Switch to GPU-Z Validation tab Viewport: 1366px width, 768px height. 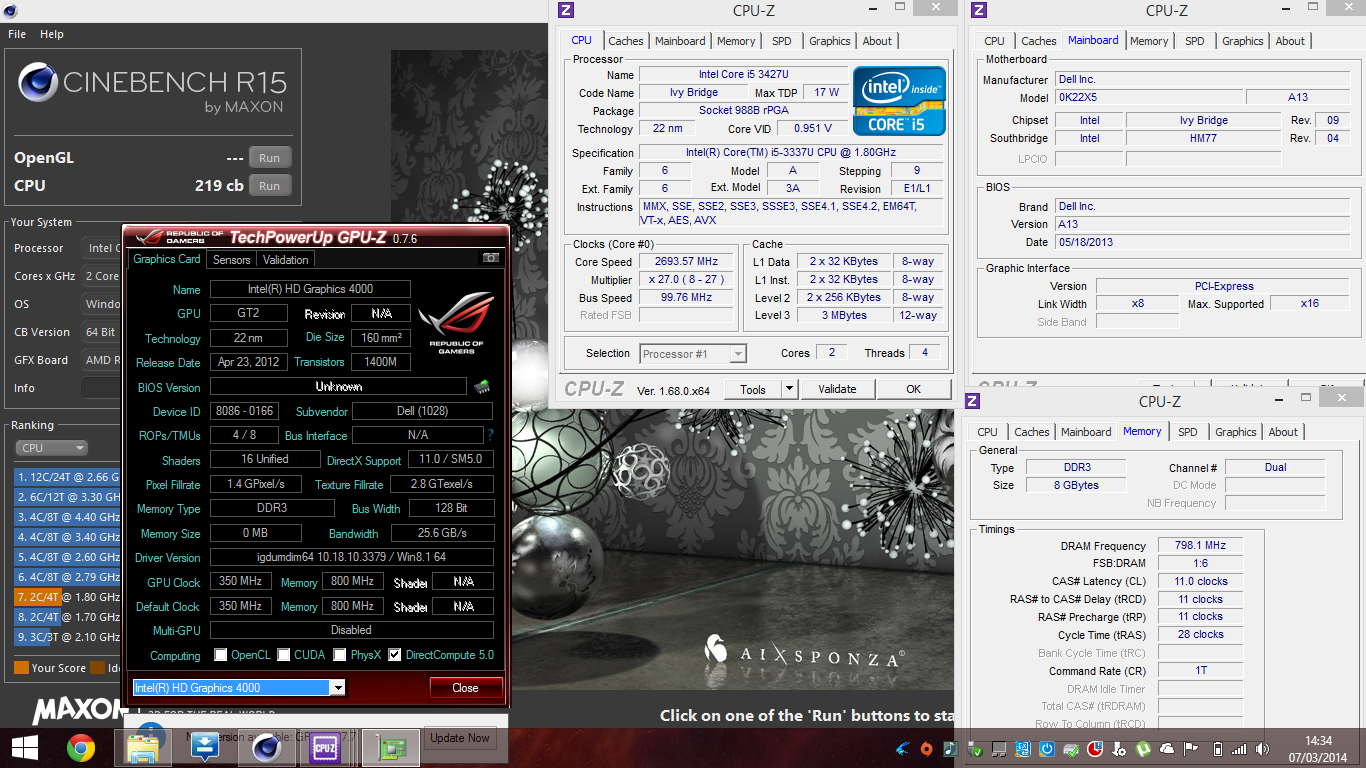point(286,259)
